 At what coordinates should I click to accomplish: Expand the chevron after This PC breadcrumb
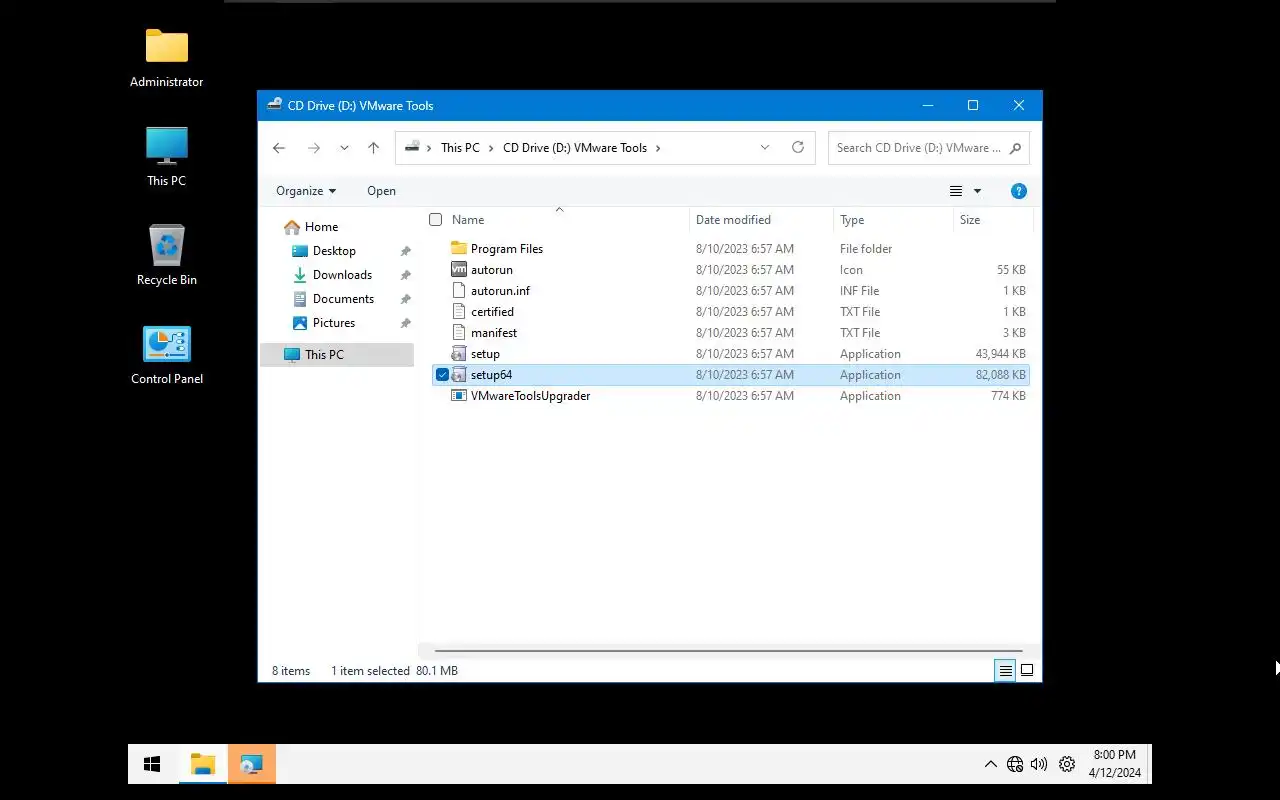(x=490, y=148)
